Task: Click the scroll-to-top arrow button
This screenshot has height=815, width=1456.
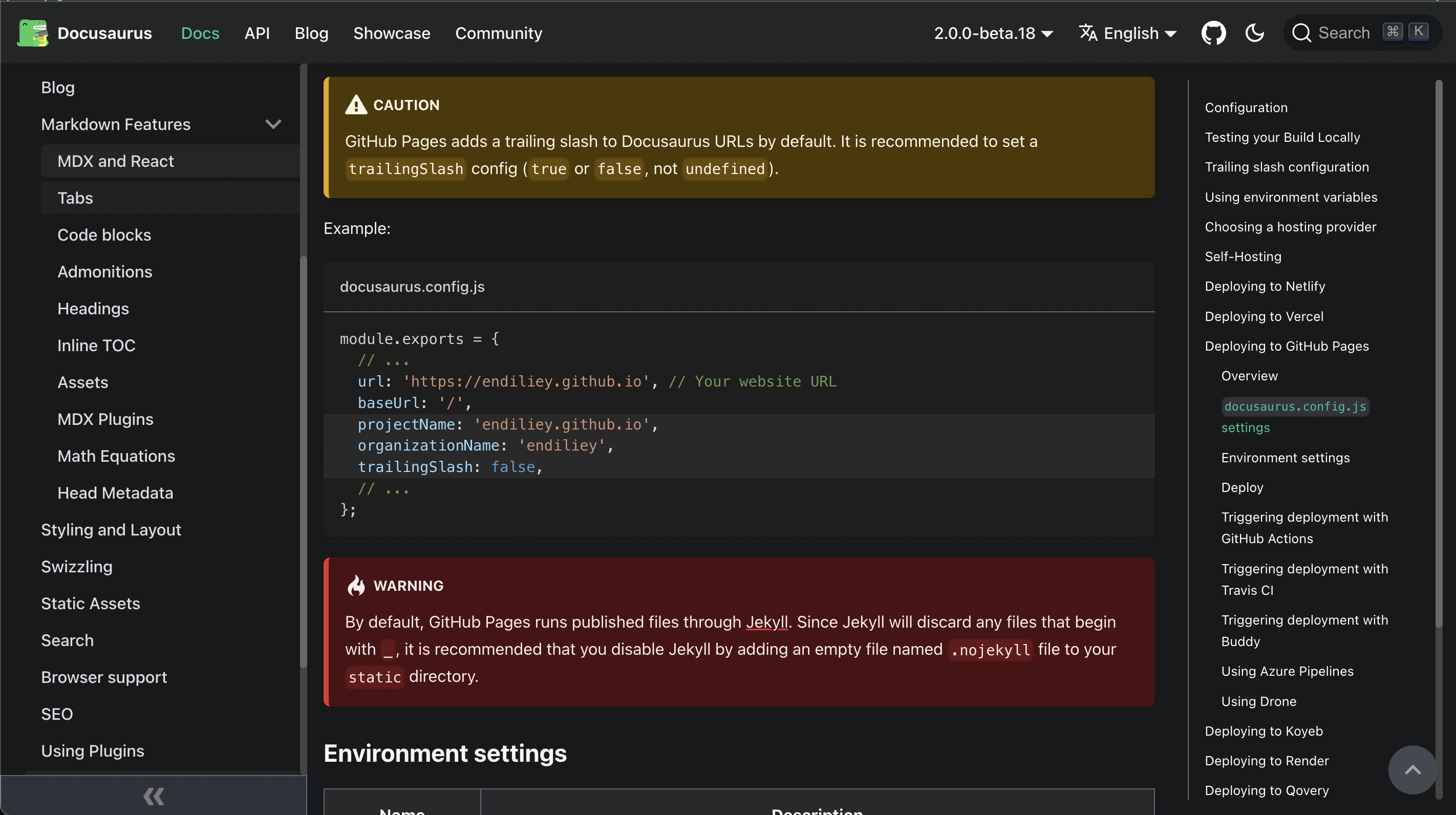Action: (1412, 770)
